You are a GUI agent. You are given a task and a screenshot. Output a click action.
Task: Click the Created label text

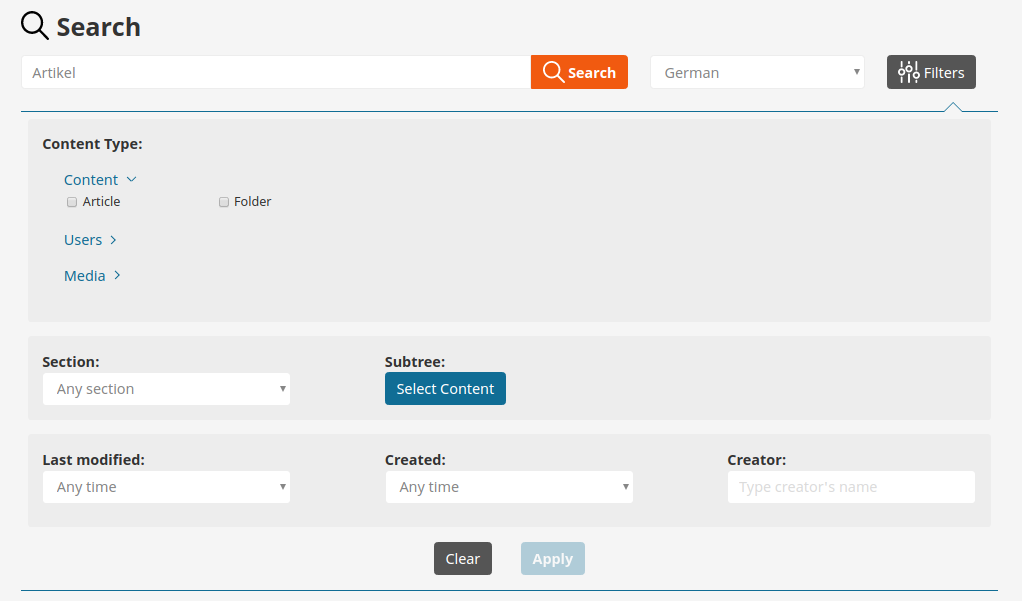pos(415,460)
